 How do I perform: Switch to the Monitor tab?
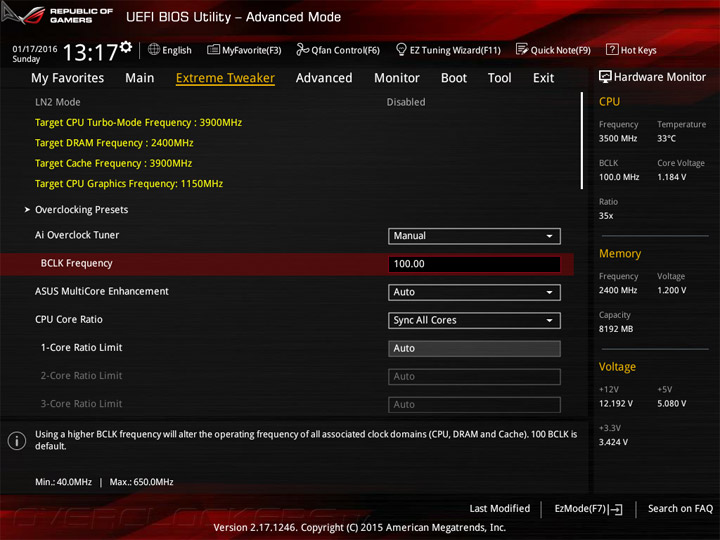coord(397,78)
